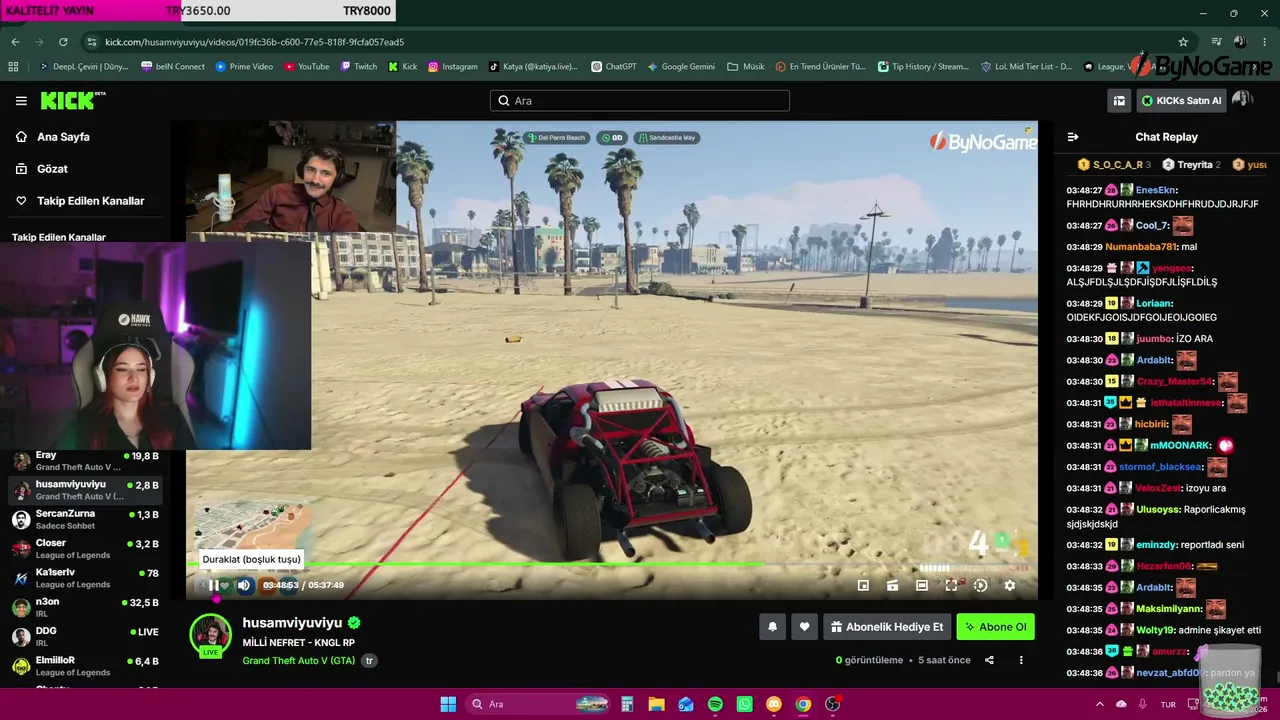Open the YouTube bookmark

(x=306, y=67)
